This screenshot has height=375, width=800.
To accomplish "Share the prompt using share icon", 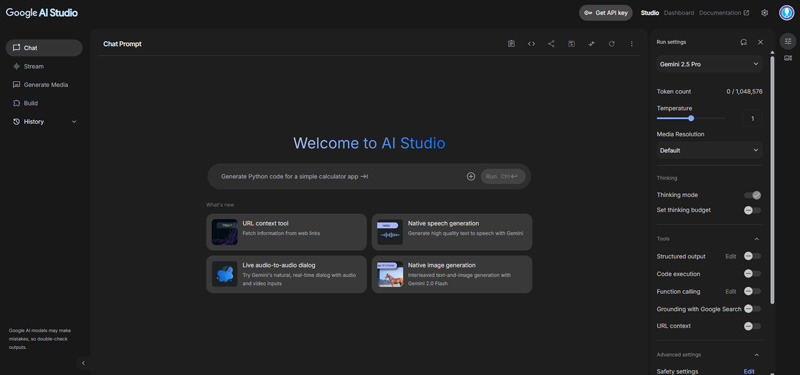I will (x=551, y=44).
